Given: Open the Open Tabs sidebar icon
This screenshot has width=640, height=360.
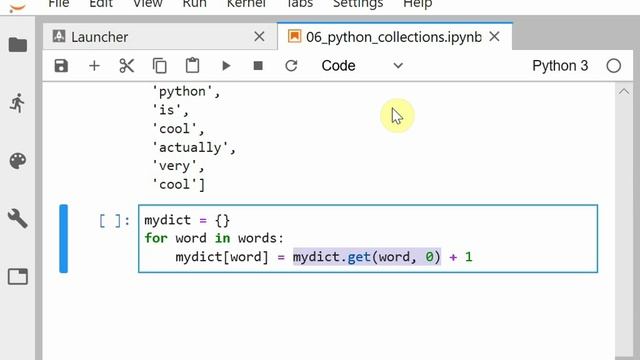Looking at the screenshot, I should coord(18,277).
